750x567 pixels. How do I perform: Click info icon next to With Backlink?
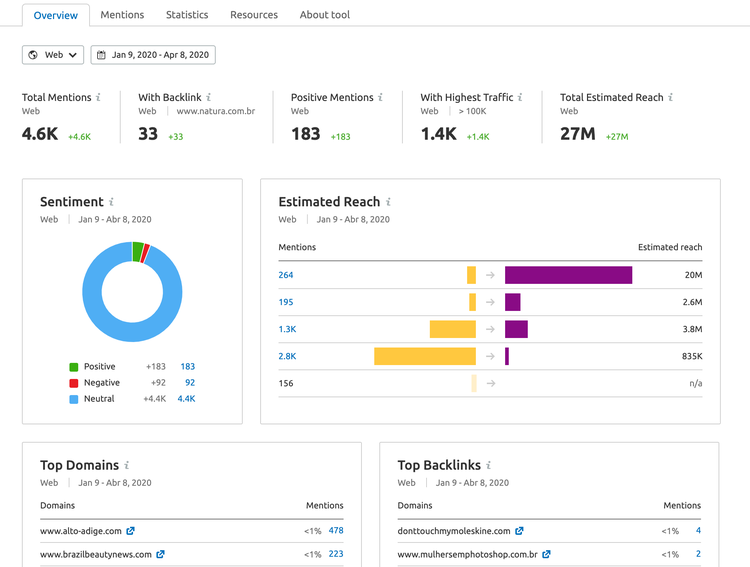tap(209, 97)
